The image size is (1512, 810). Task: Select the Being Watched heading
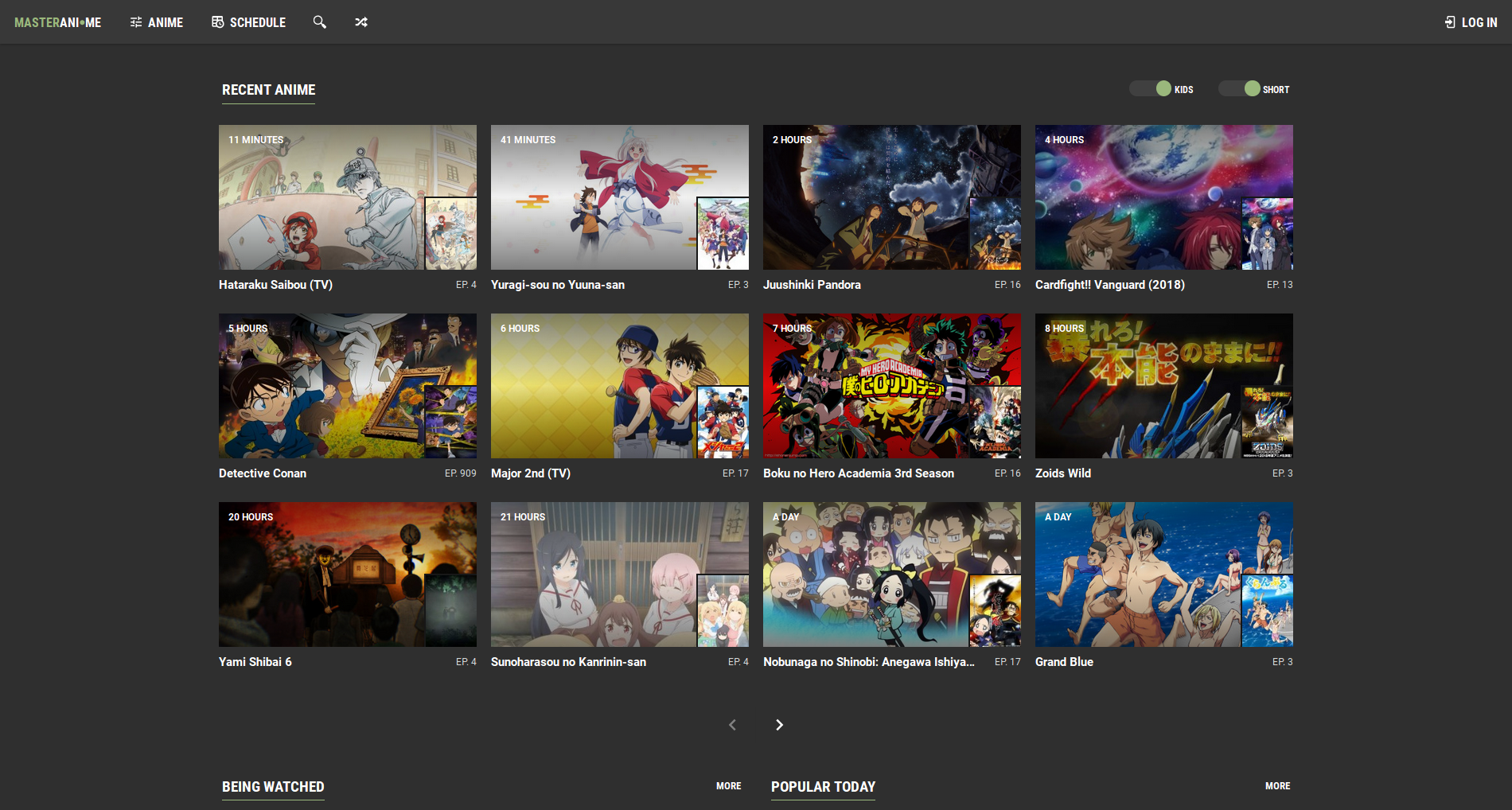click(x=273, y=787)
